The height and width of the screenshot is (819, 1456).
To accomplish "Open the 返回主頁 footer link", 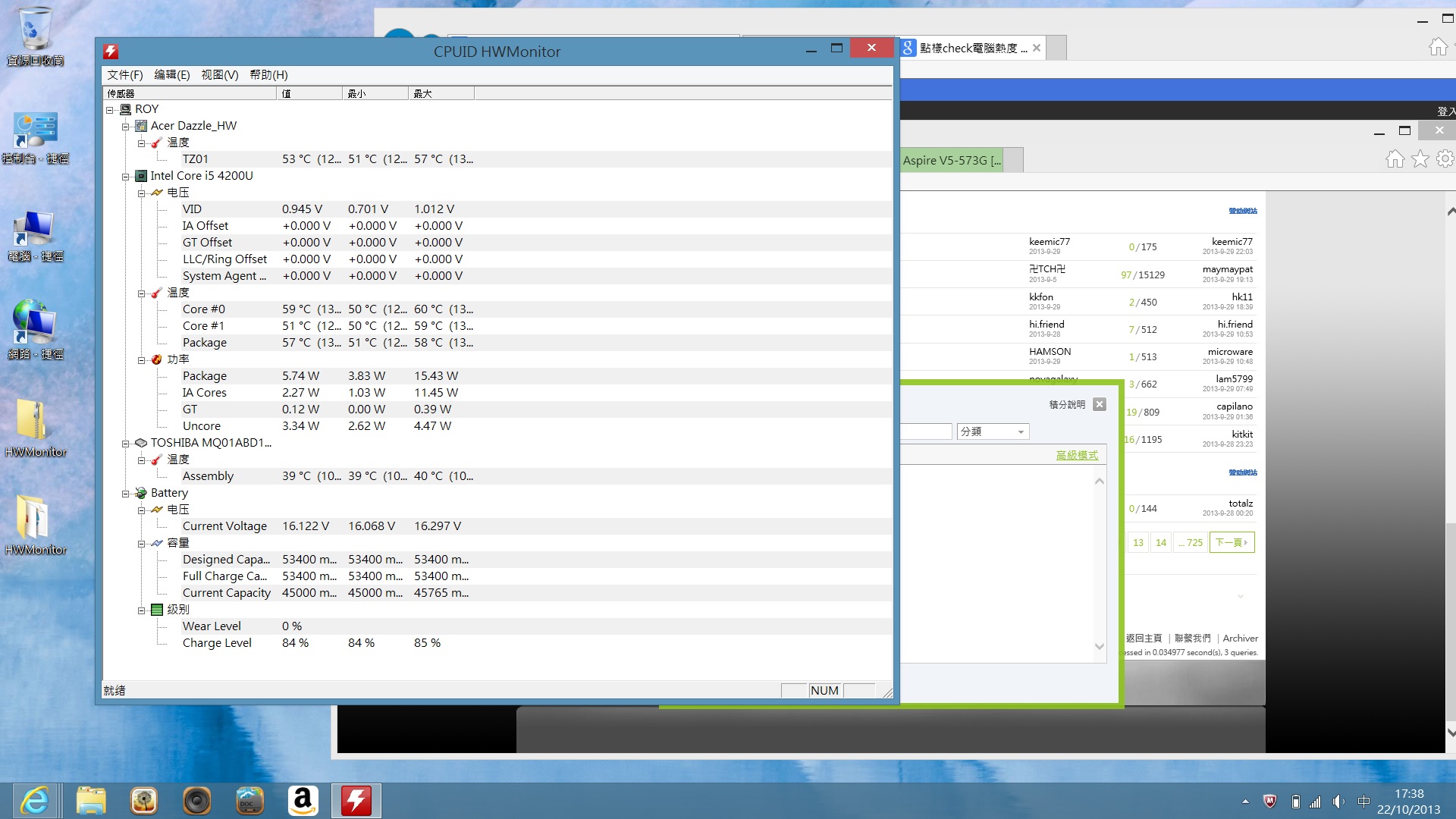I will (1144, 639).
